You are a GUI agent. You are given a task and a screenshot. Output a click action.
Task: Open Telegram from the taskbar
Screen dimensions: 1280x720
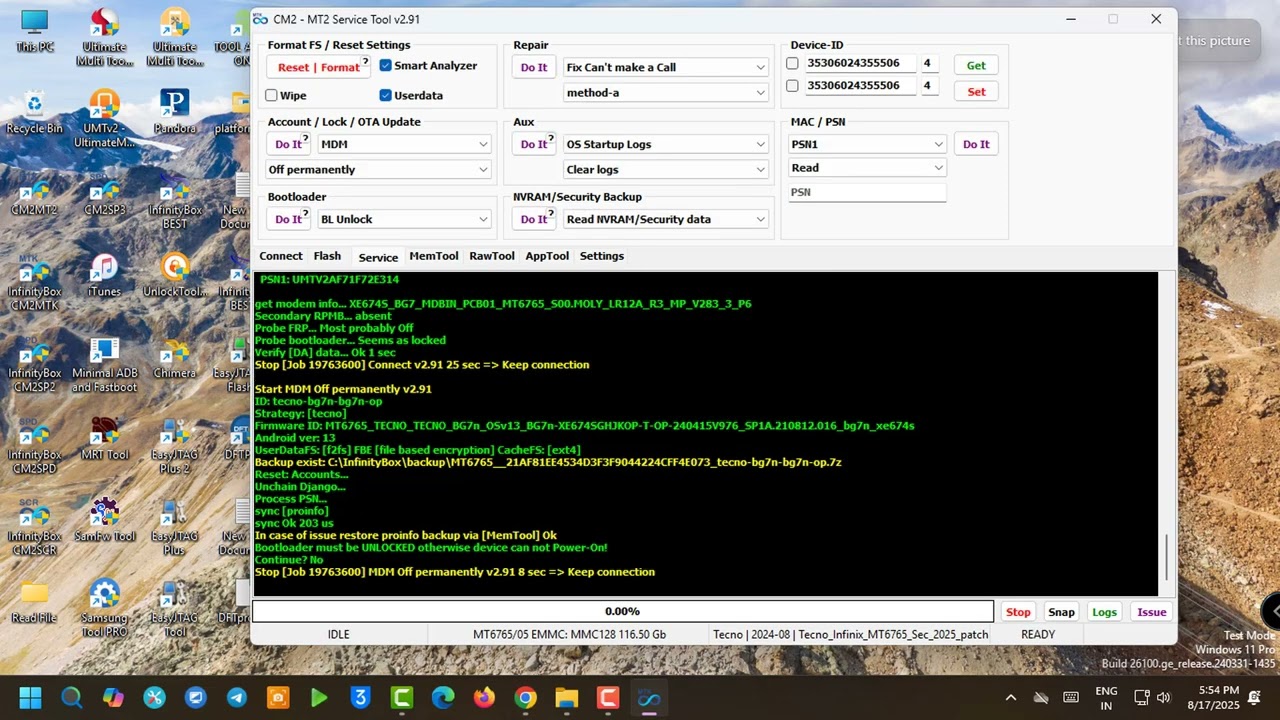point(237,697)
